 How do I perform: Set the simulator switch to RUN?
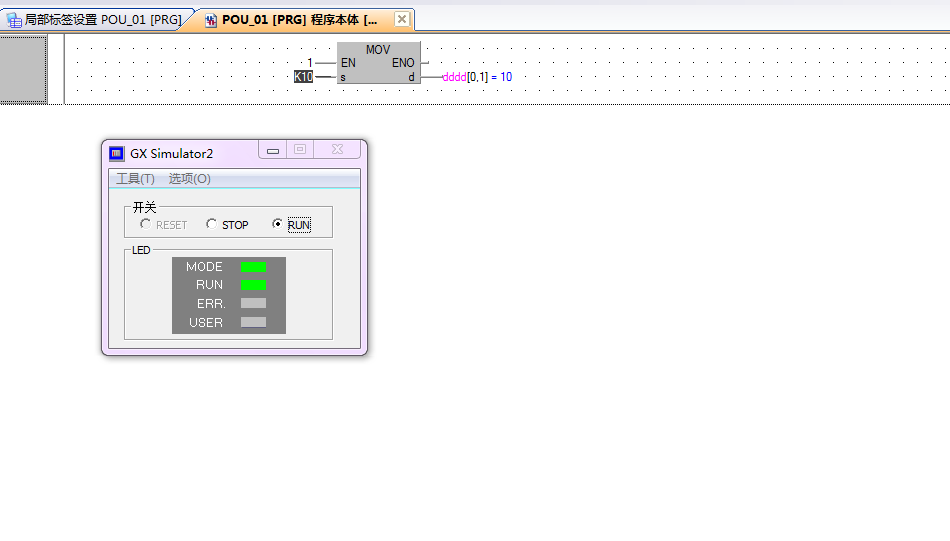[x=278, y=224]
